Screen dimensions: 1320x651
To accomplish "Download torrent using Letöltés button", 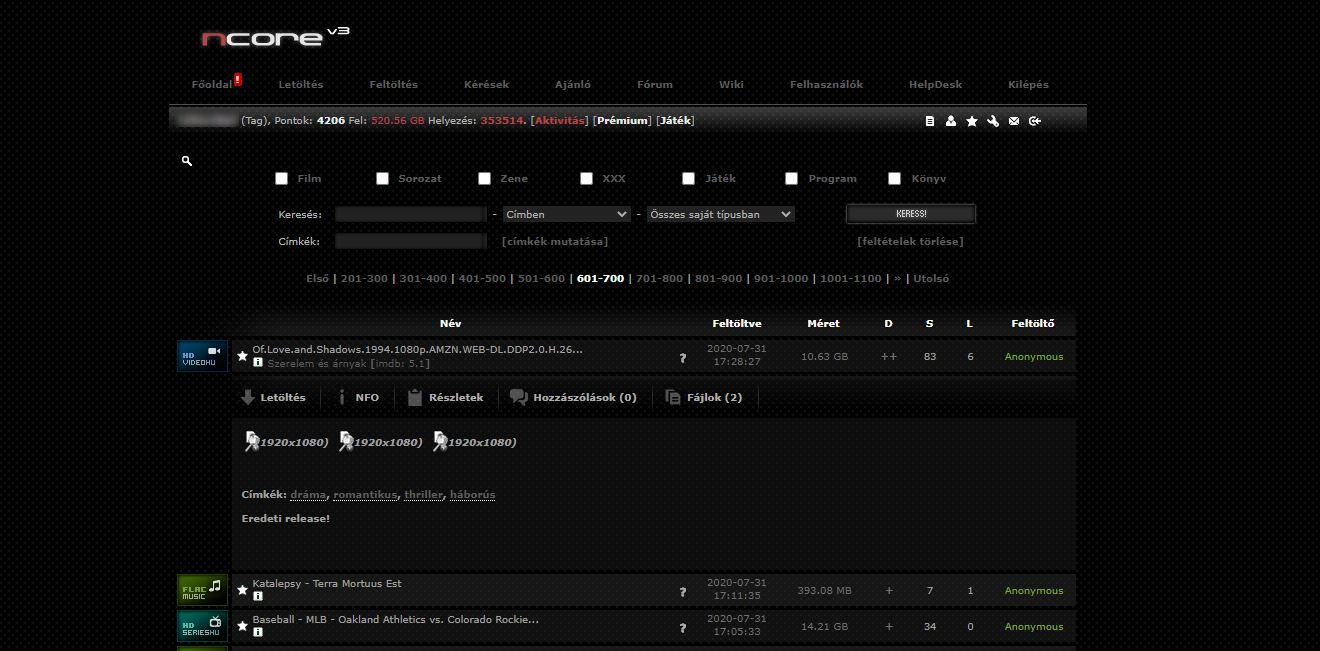I will (x=274, y=397).
